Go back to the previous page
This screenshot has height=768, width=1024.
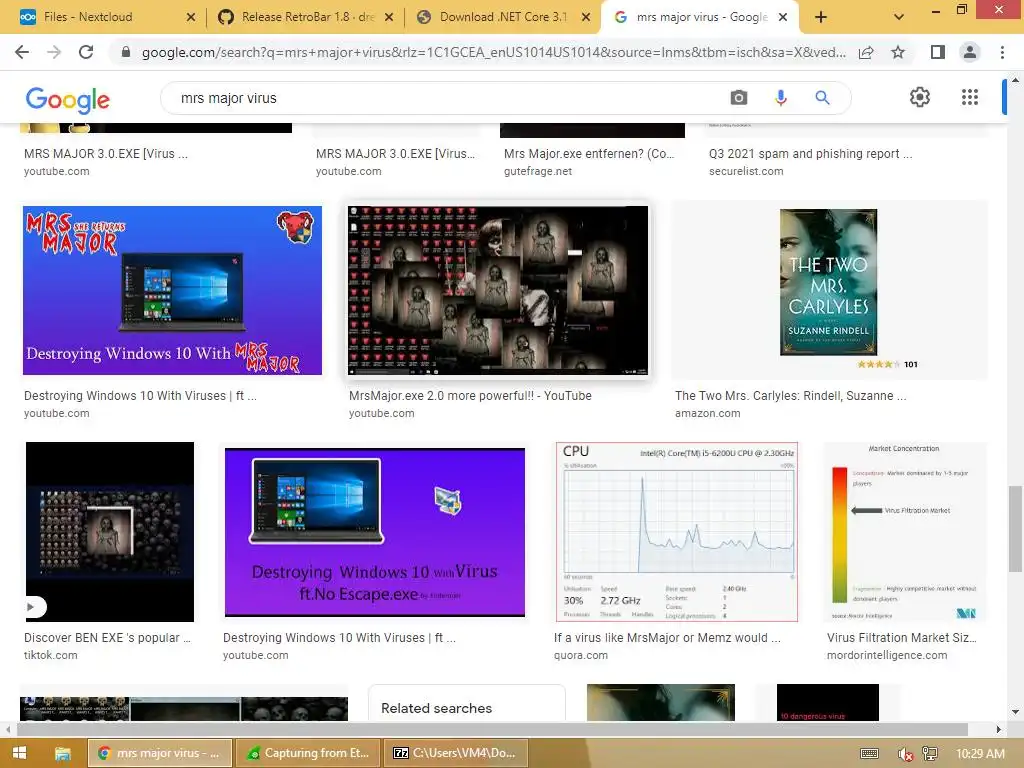[x=22, y=52]
